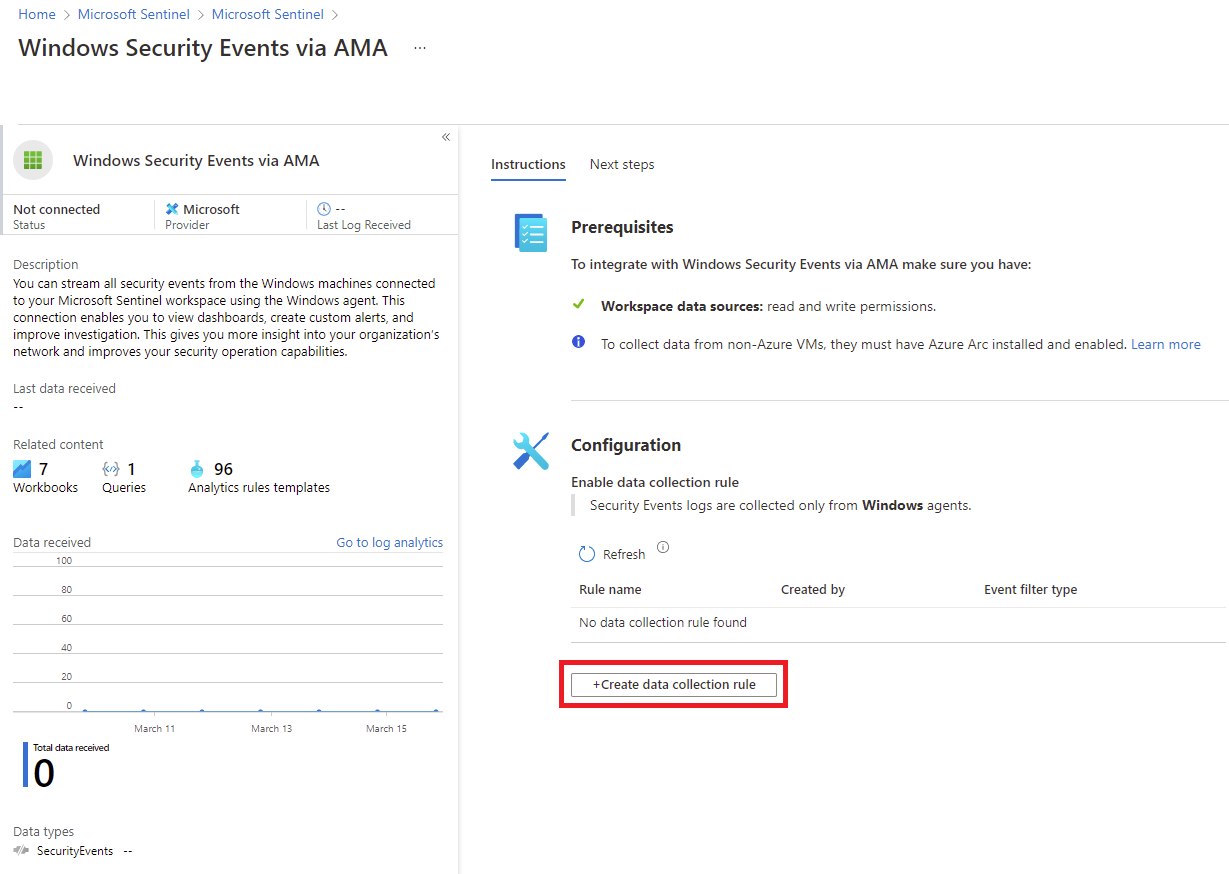Open second Microsoft Sentinel breadcrumb link

pyautogui.click(x=268, y=14)
